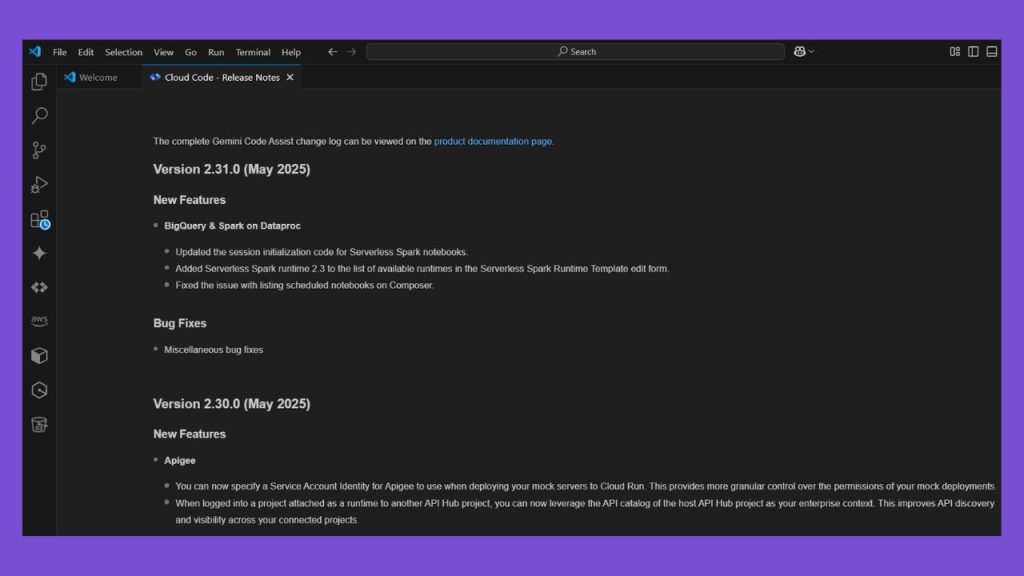Open the Explorer view in activity bar
1024x576 pixels.
coord(39,82)
